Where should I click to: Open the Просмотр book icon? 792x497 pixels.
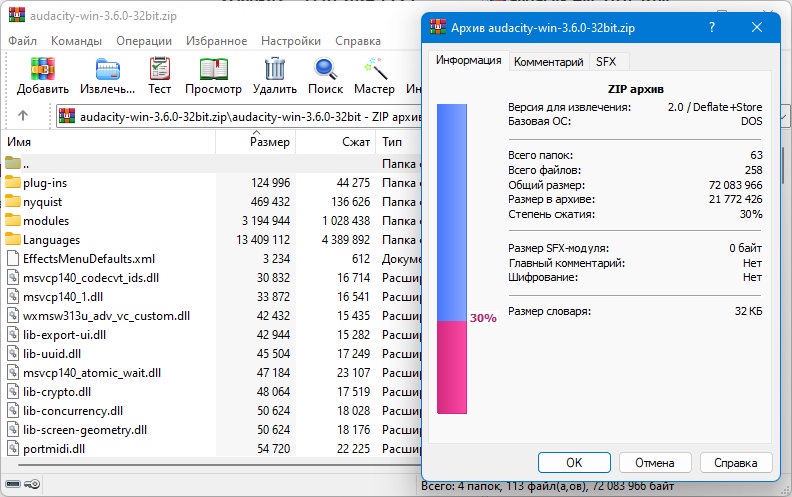(214, 69)
